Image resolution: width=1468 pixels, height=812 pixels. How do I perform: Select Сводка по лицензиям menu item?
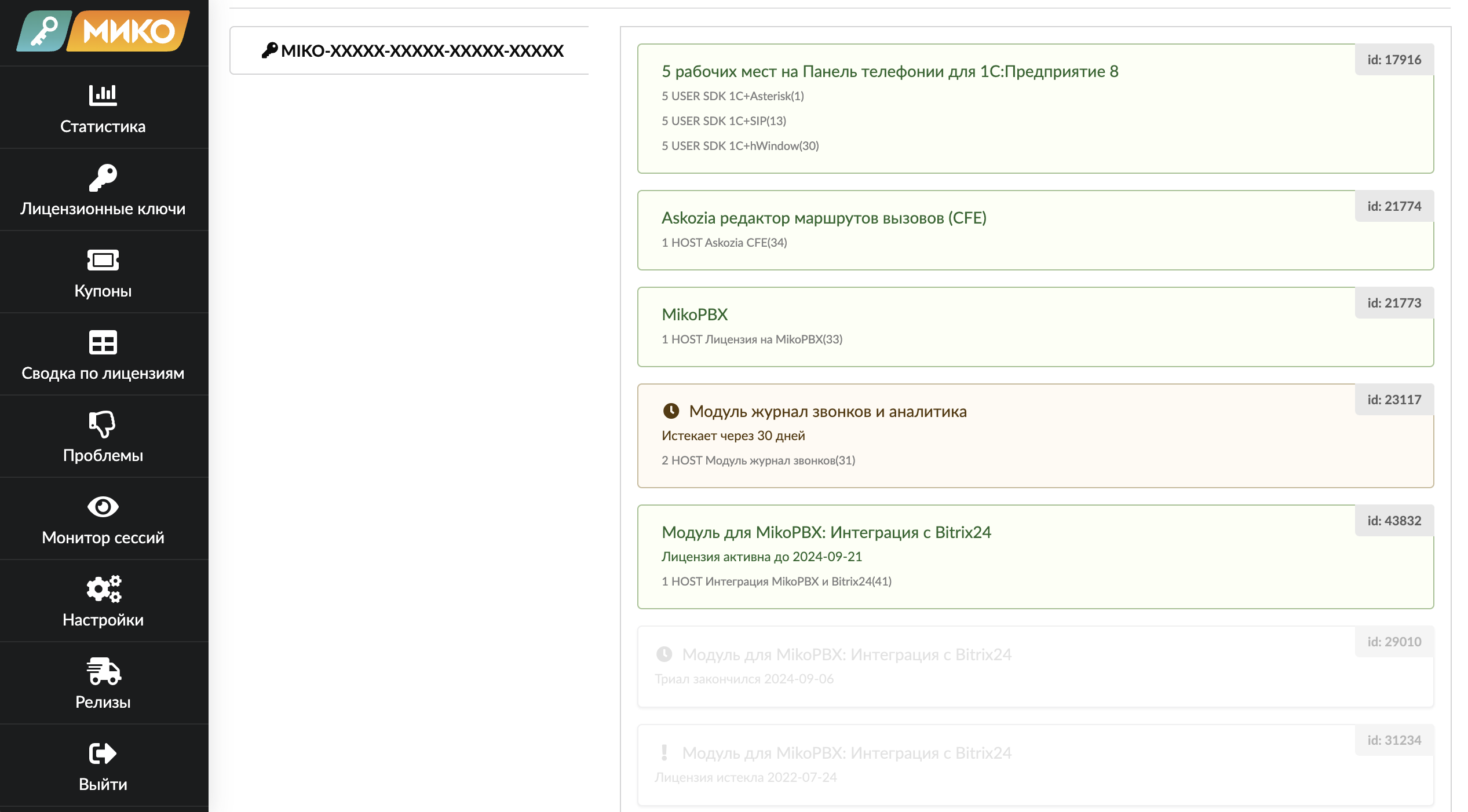pos(103,373)
